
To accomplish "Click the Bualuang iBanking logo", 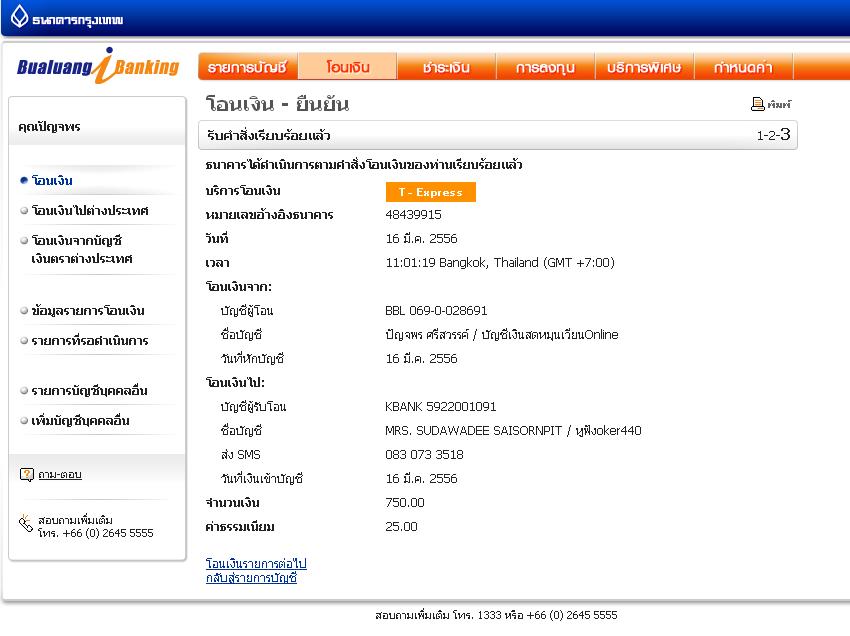I will click(x=98, y=66).
